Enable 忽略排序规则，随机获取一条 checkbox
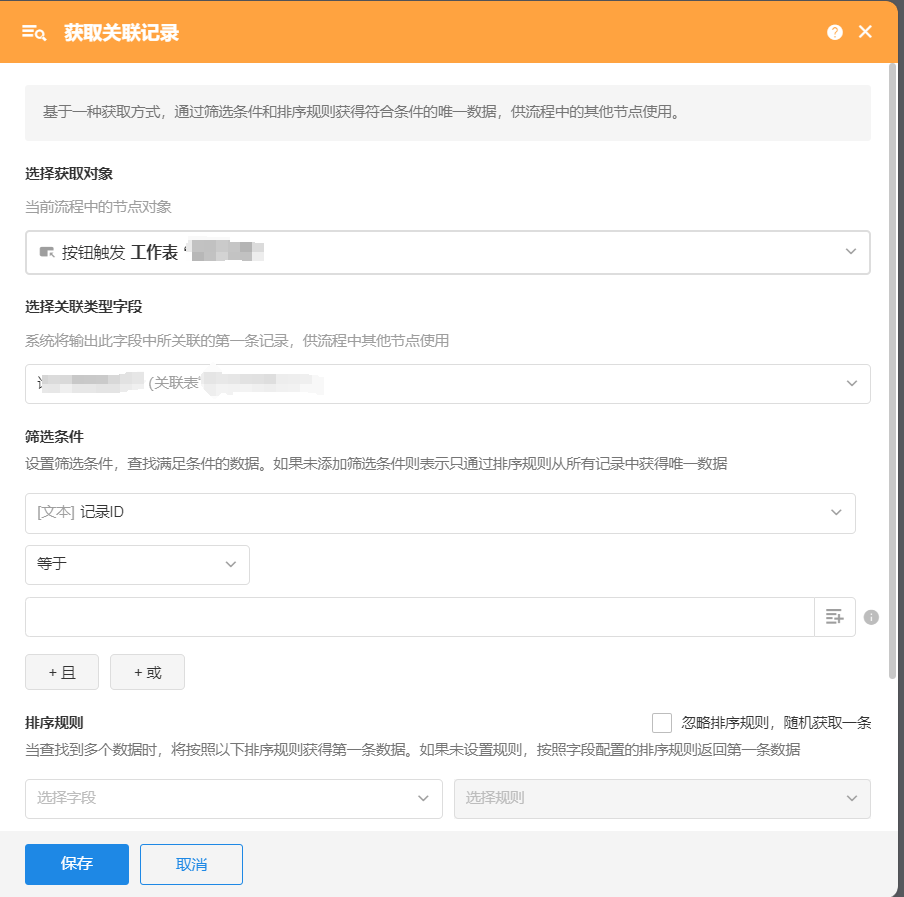The image size is (904, 897). coord(661,723)
